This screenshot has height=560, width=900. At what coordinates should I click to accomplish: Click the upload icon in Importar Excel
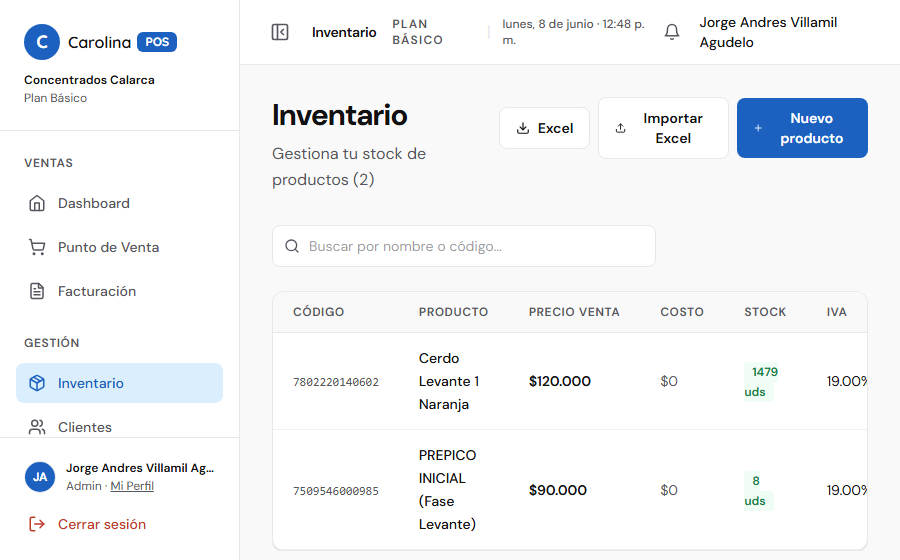click(x=620, y=128)
